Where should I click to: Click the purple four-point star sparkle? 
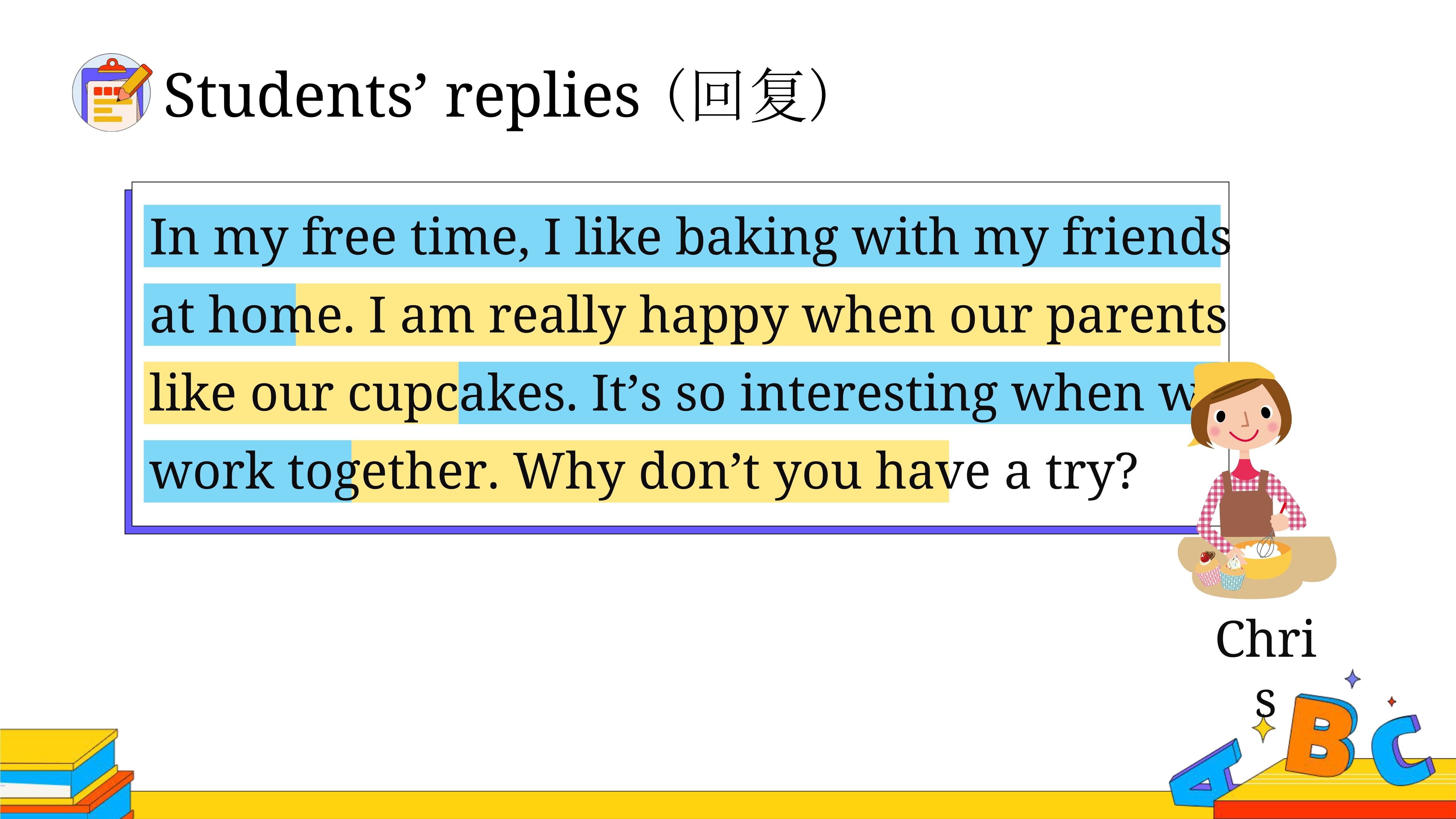click(1352, 679)
